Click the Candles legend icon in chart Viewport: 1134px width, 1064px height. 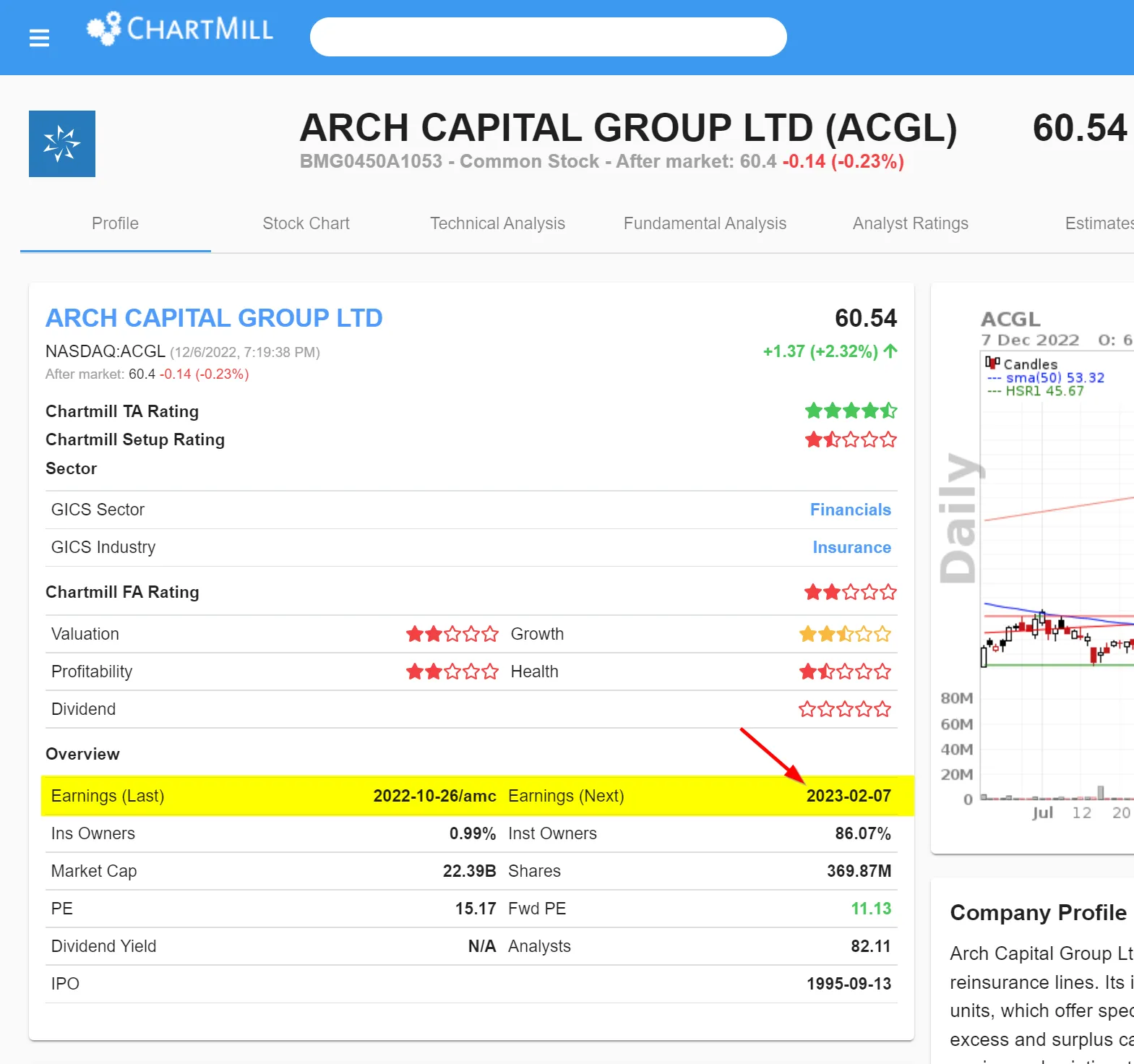pos(992,362)
